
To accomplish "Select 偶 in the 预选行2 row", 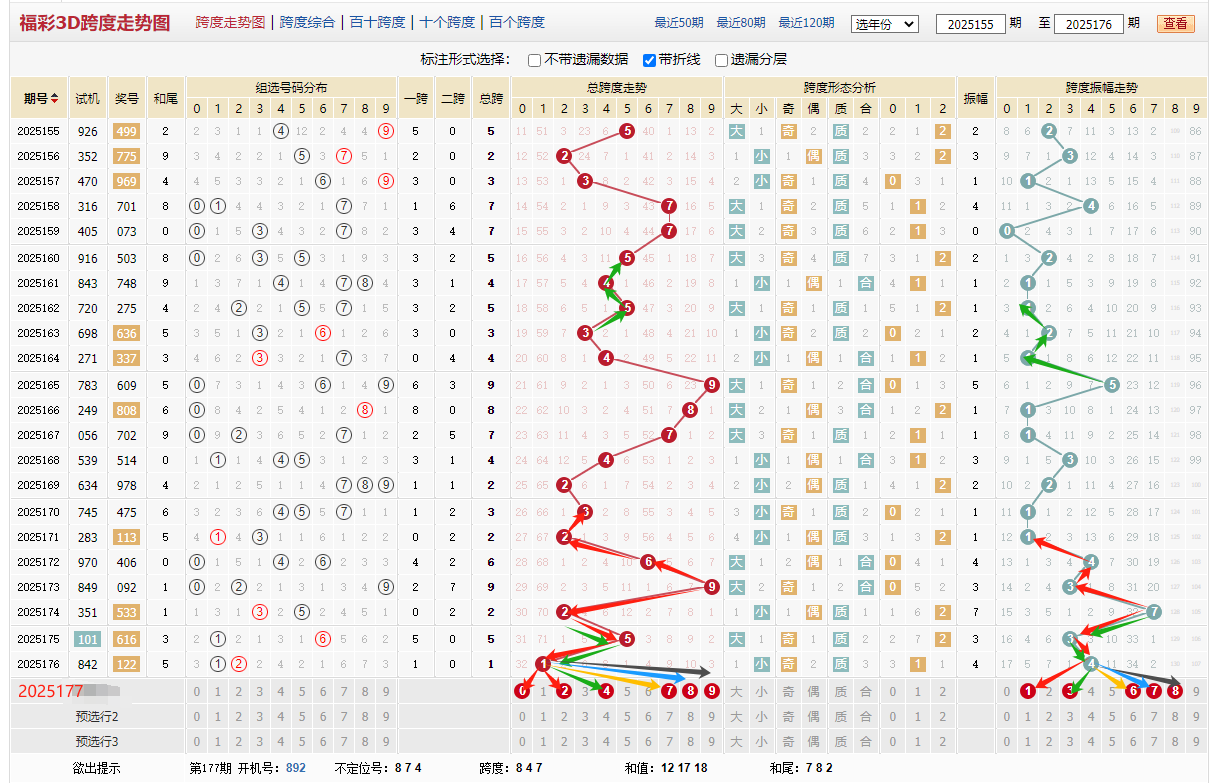I will click(x=814, y=716).
